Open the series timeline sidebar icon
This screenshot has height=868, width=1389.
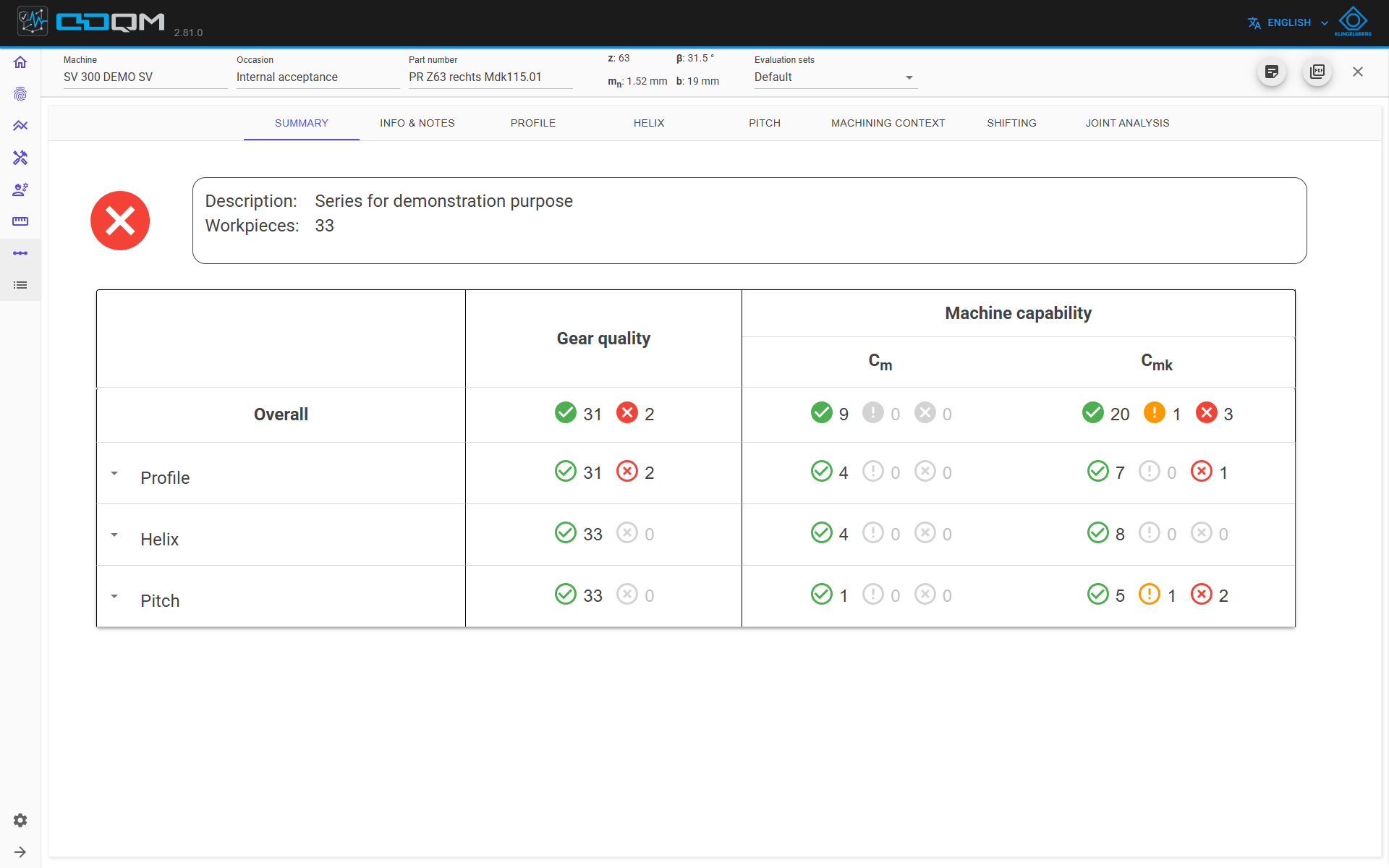(x=20, y=253)
